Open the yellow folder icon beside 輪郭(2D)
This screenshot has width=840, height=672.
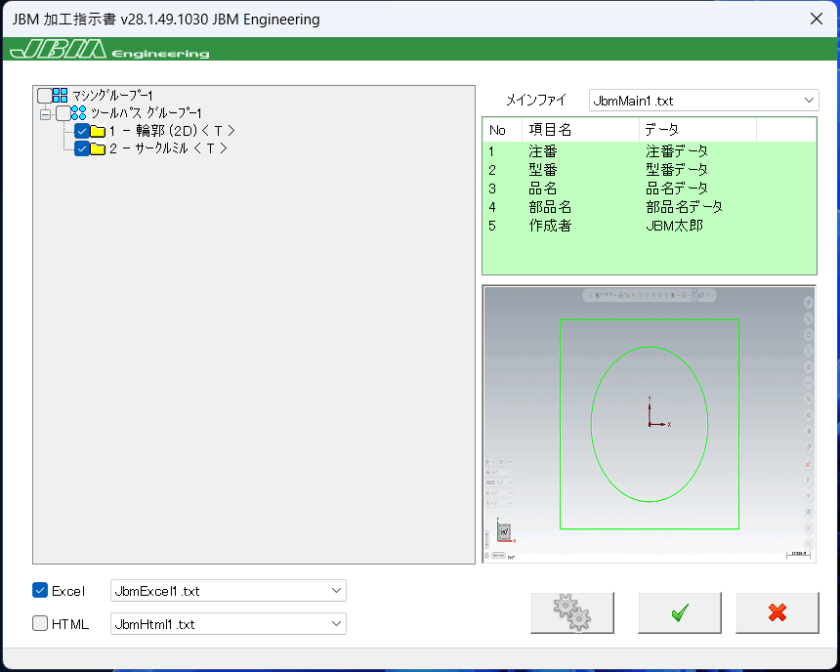98,130
